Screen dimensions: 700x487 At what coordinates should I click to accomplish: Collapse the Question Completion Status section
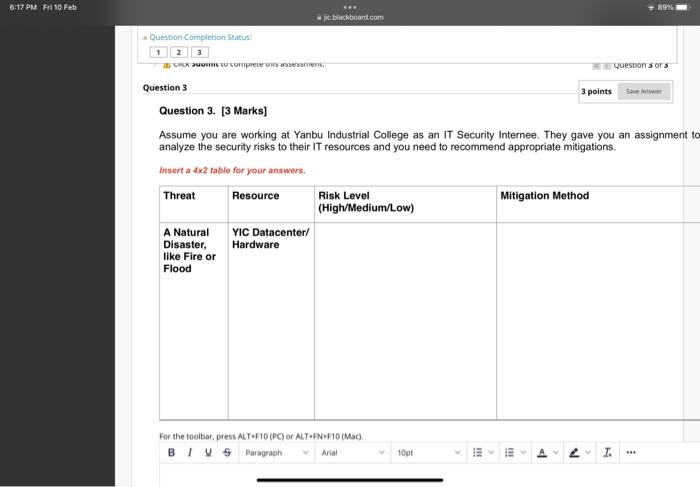tap(145, 38)
